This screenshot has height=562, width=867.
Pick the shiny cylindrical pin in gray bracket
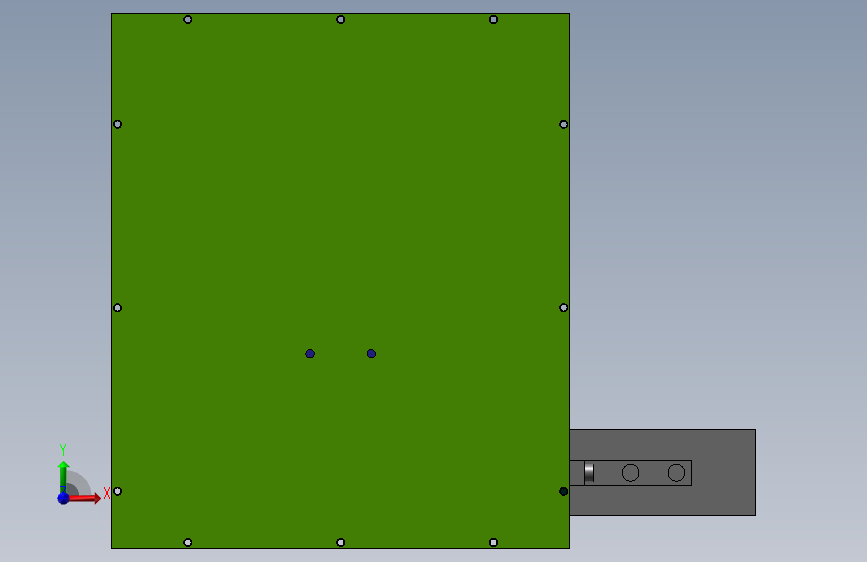589,473
